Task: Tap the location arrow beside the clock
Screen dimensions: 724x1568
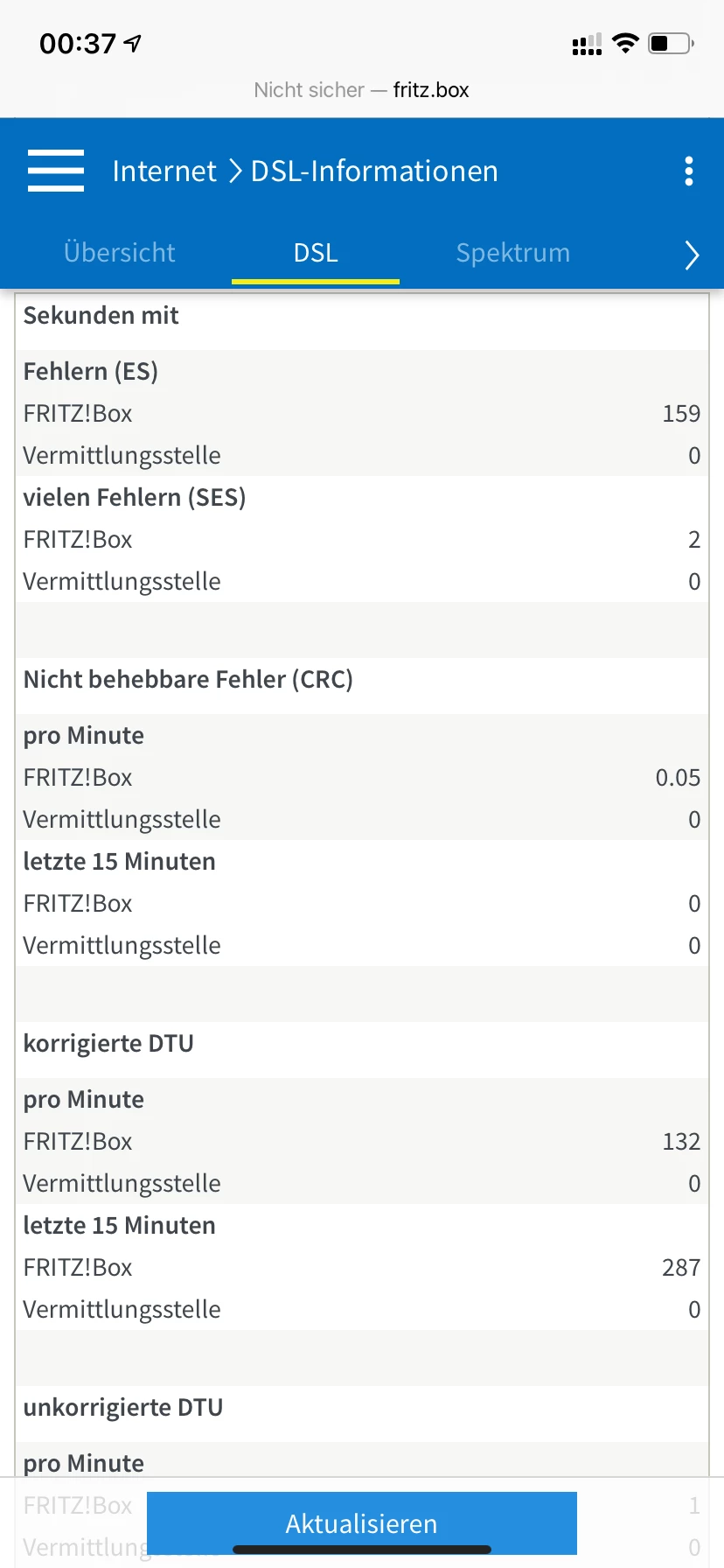Action: (x=133, y=43)
